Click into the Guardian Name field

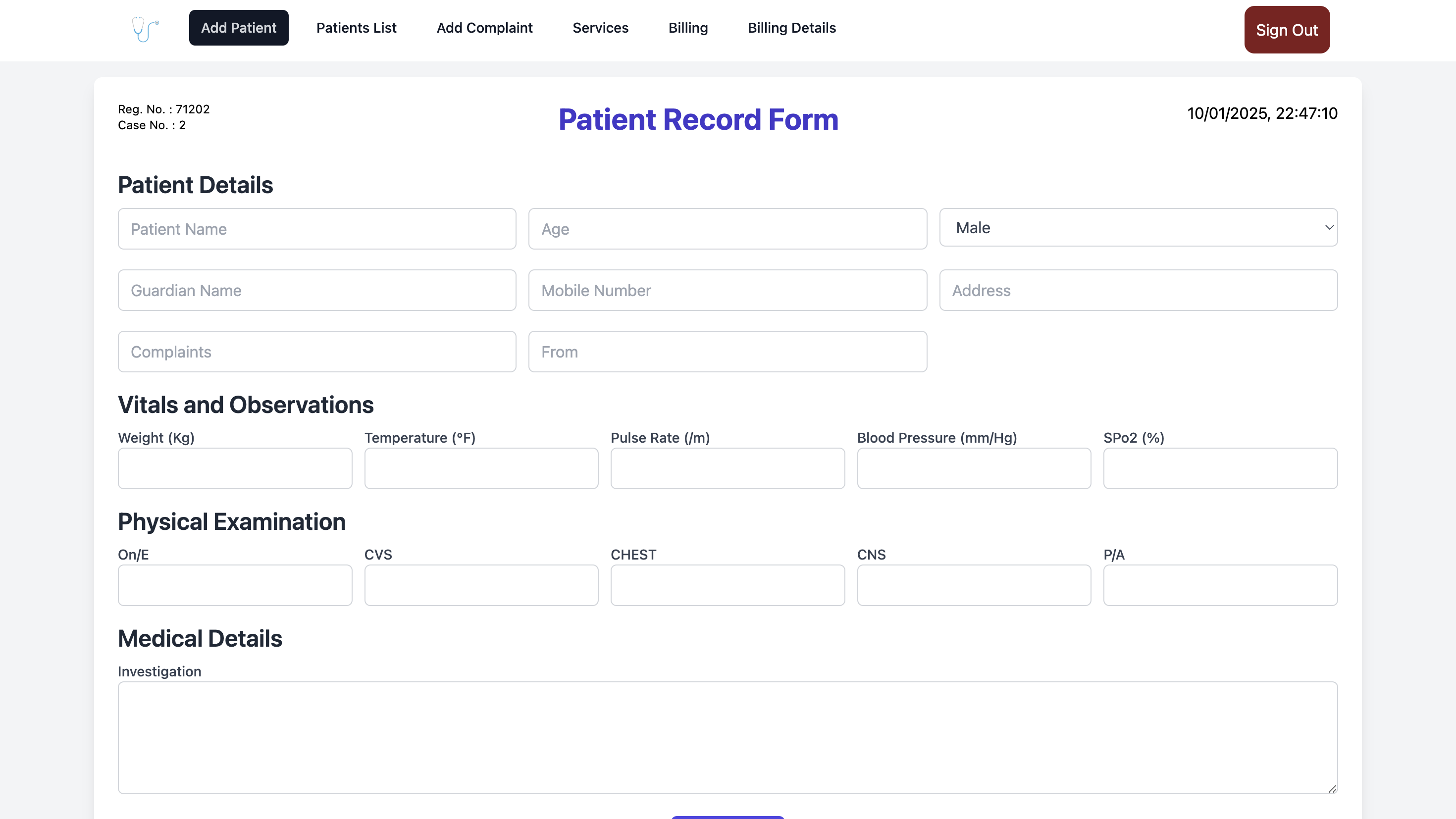pos(316,291)
